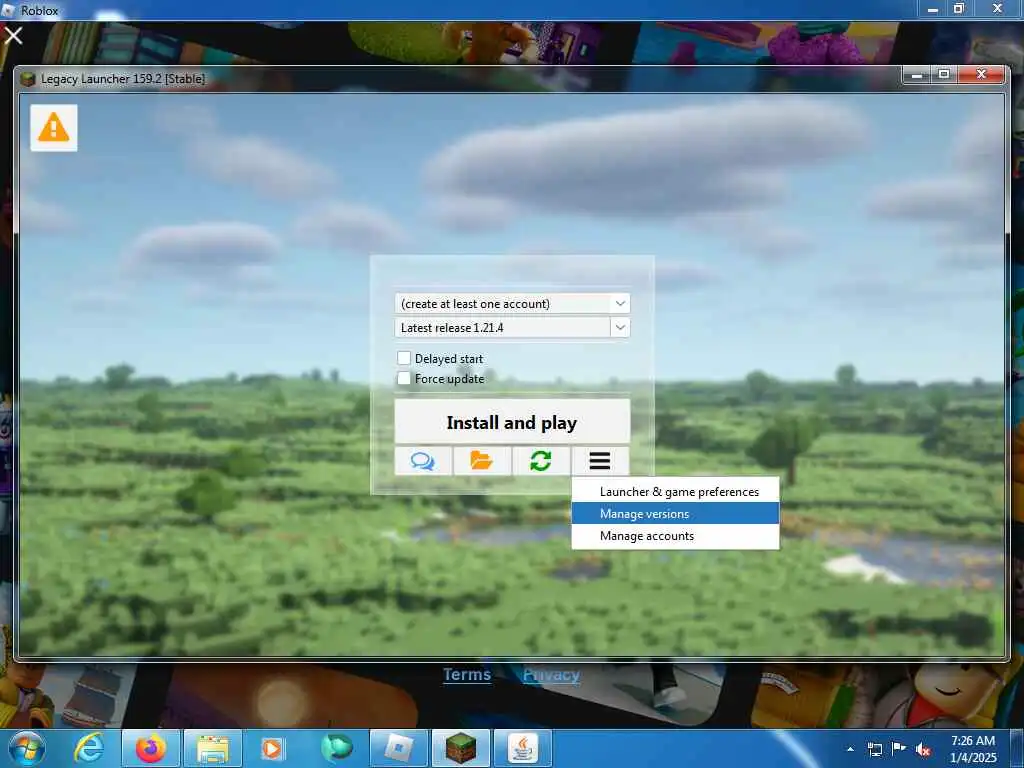Click the muted volume speaker tray icon

[x=923, y=749]
